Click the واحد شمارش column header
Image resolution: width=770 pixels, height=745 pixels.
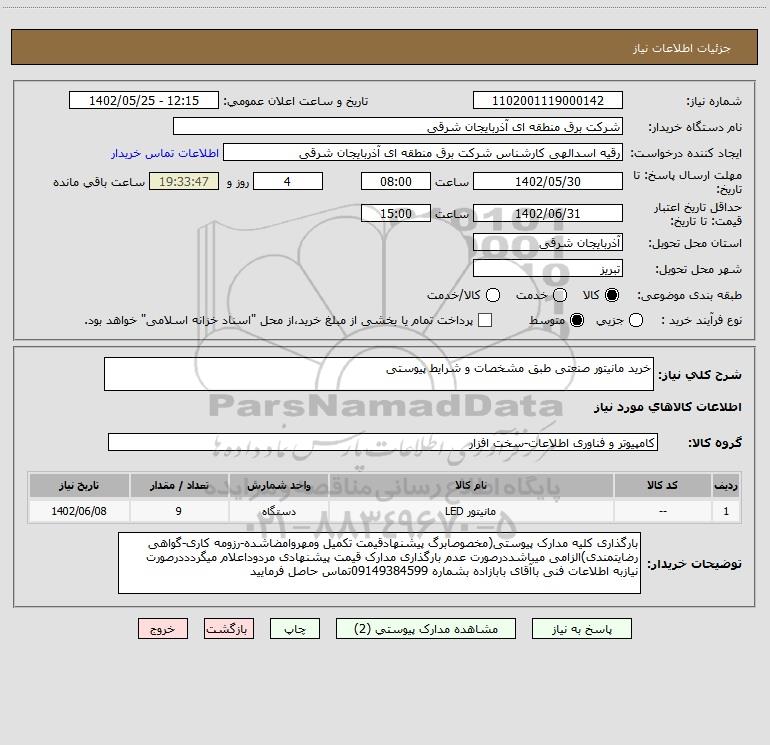(278, 485)
